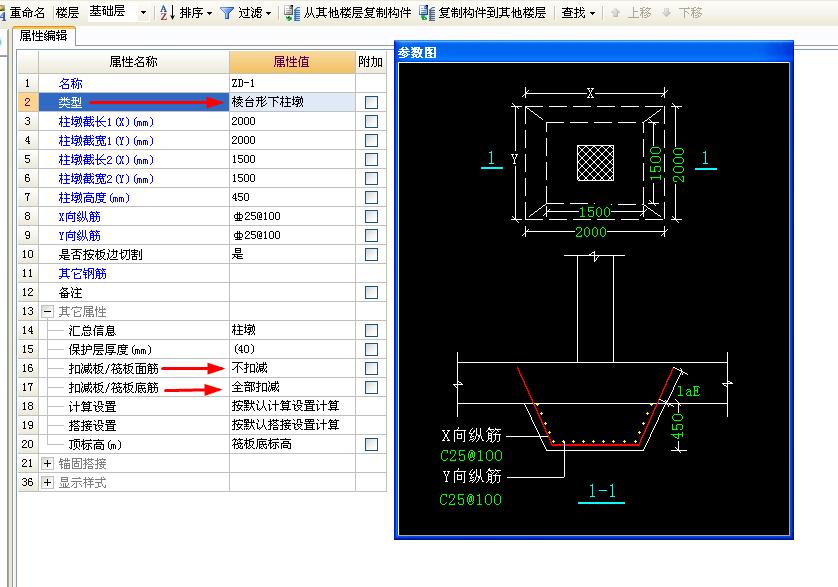Collapse the 其它属性 group
The width and height of the screenshot is (838, 587).
coord(48,311)
